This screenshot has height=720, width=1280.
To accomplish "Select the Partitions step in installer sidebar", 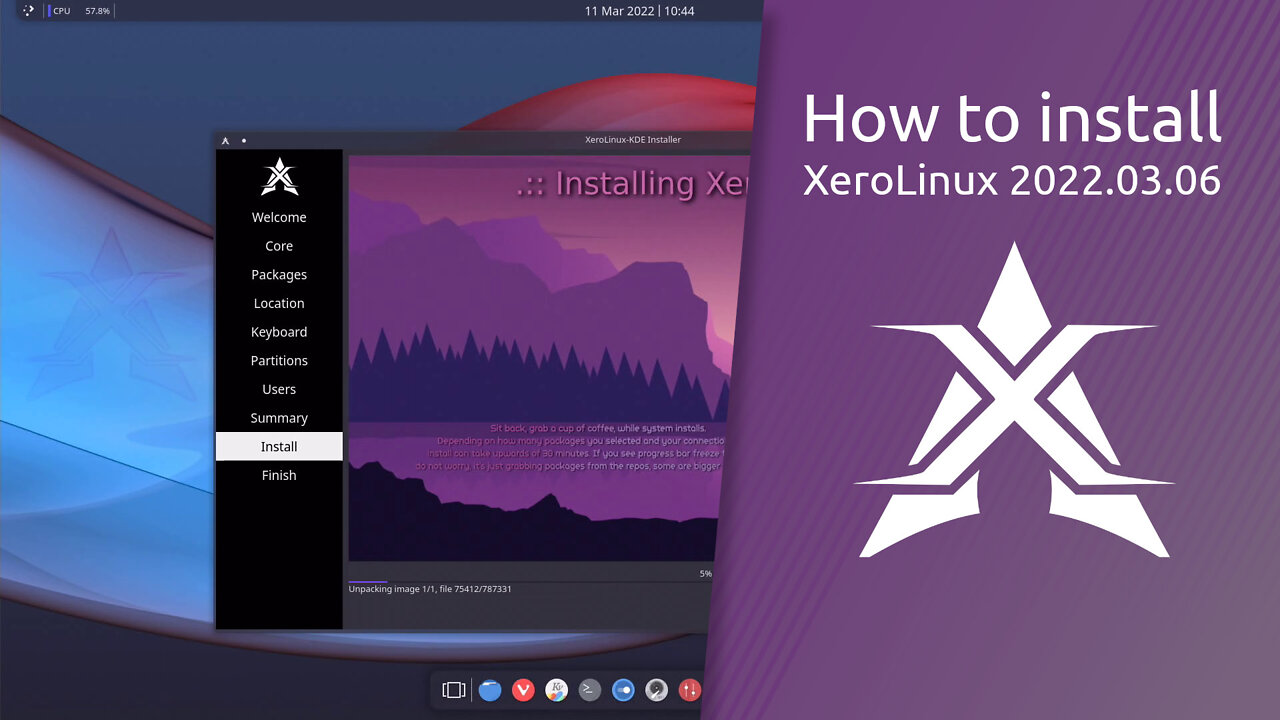I will point(279,360).
